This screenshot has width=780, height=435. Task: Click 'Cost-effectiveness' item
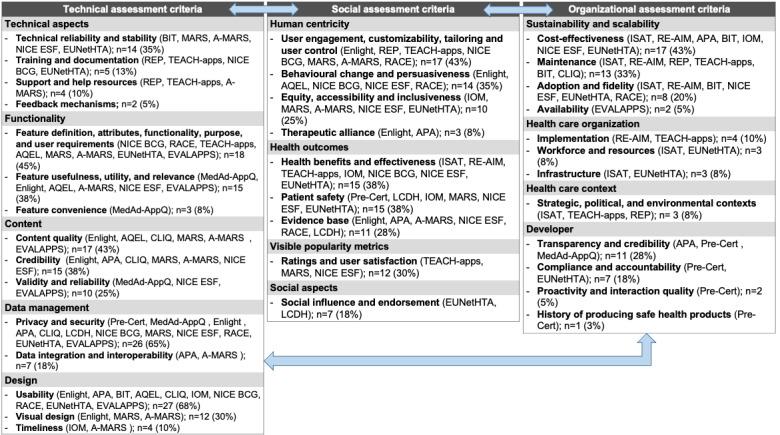pyautogui.click(x=580, y=38)
